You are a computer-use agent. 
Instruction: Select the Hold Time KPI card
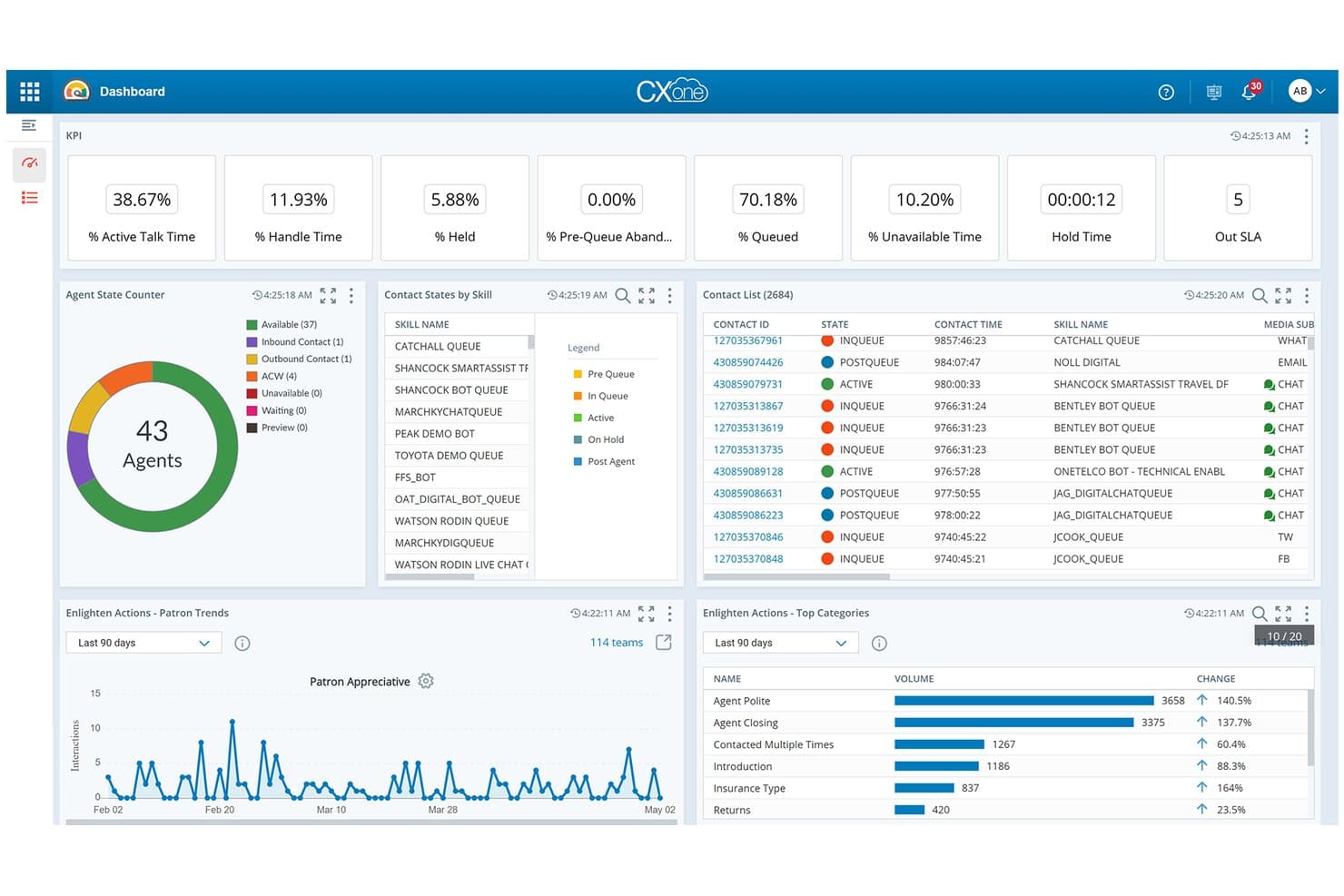pos(1082,208)
